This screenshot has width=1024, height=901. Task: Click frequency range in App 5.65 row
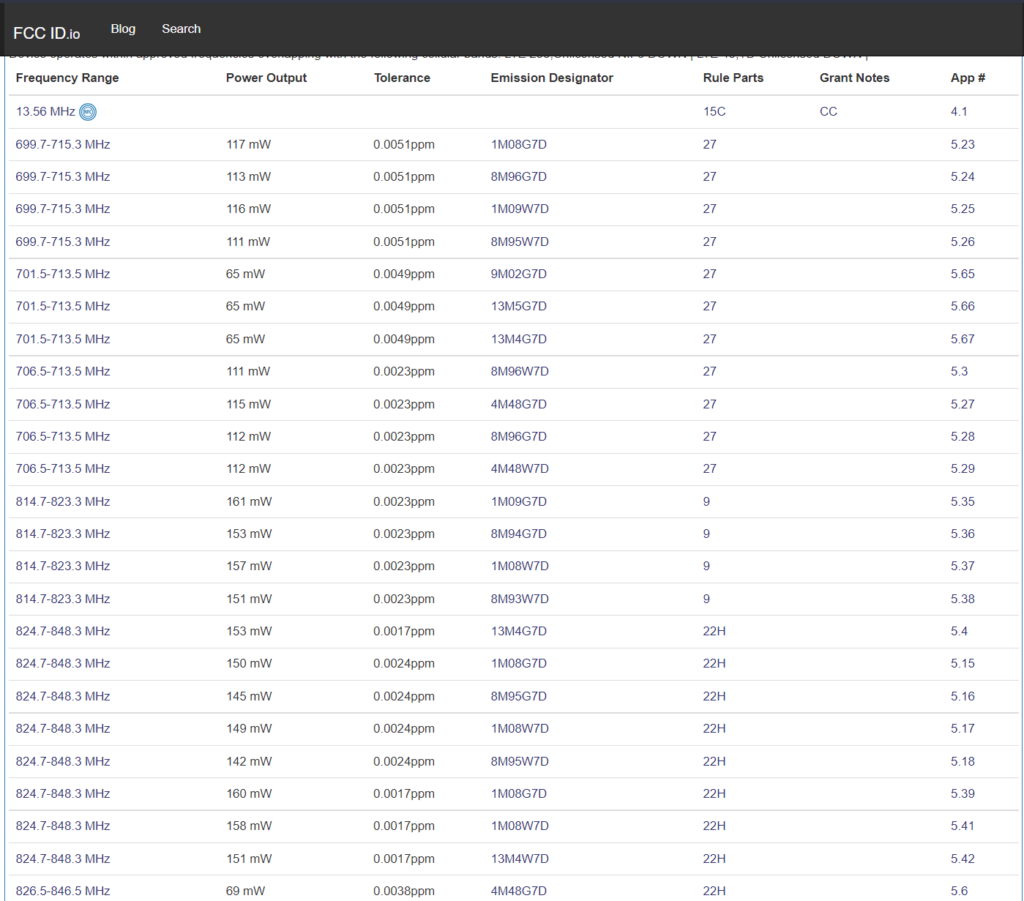coord(63,274)
